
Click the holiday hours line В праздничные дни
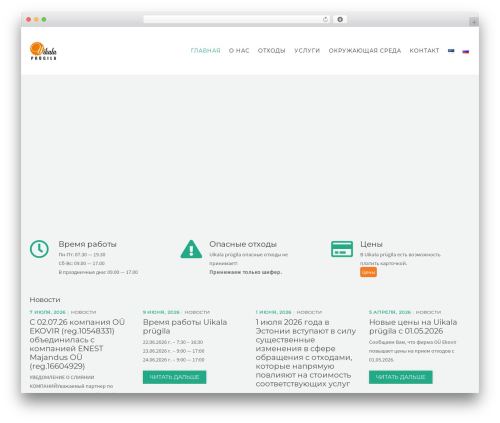98,272
